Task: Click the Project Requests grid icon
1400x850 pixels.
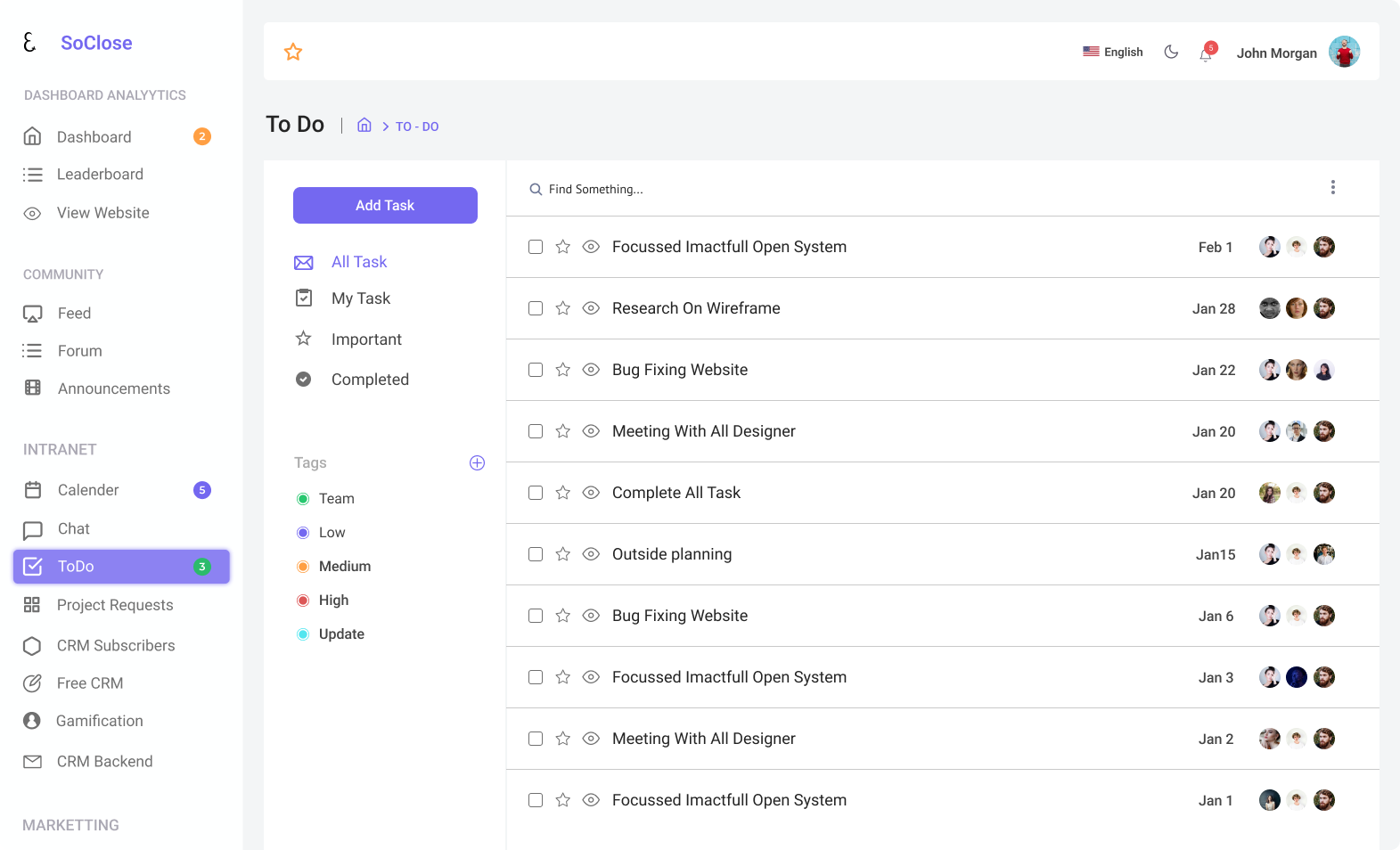Action: tap(32, 605)
